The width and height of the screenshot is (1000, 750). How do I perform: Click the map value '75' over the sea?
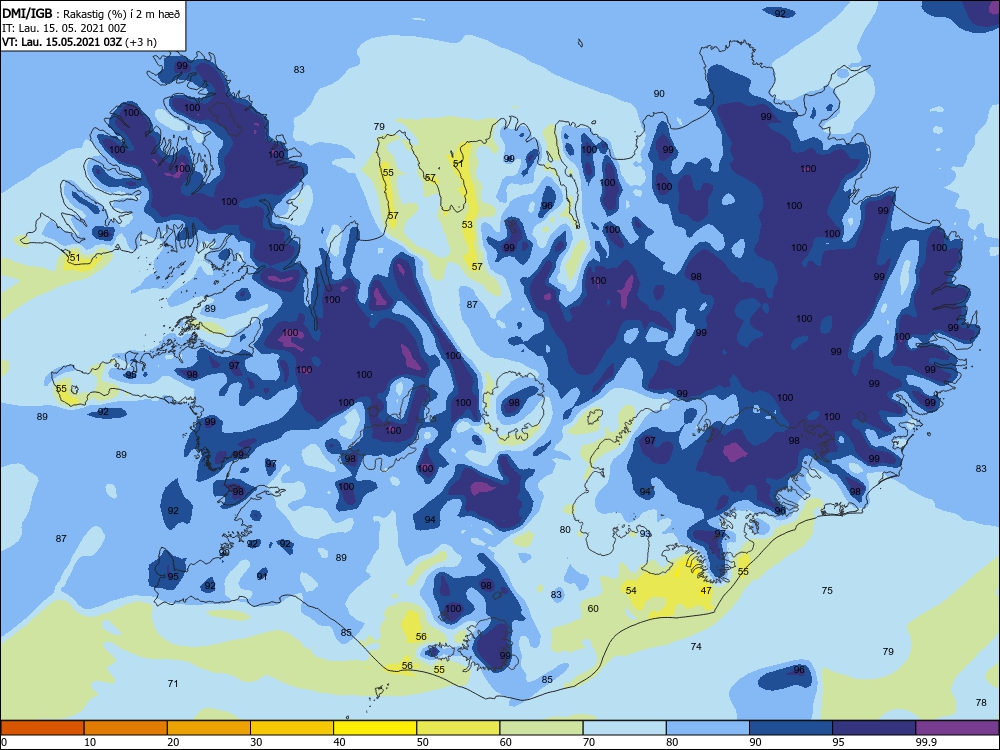pyautogui.click(x=827, y=591)
